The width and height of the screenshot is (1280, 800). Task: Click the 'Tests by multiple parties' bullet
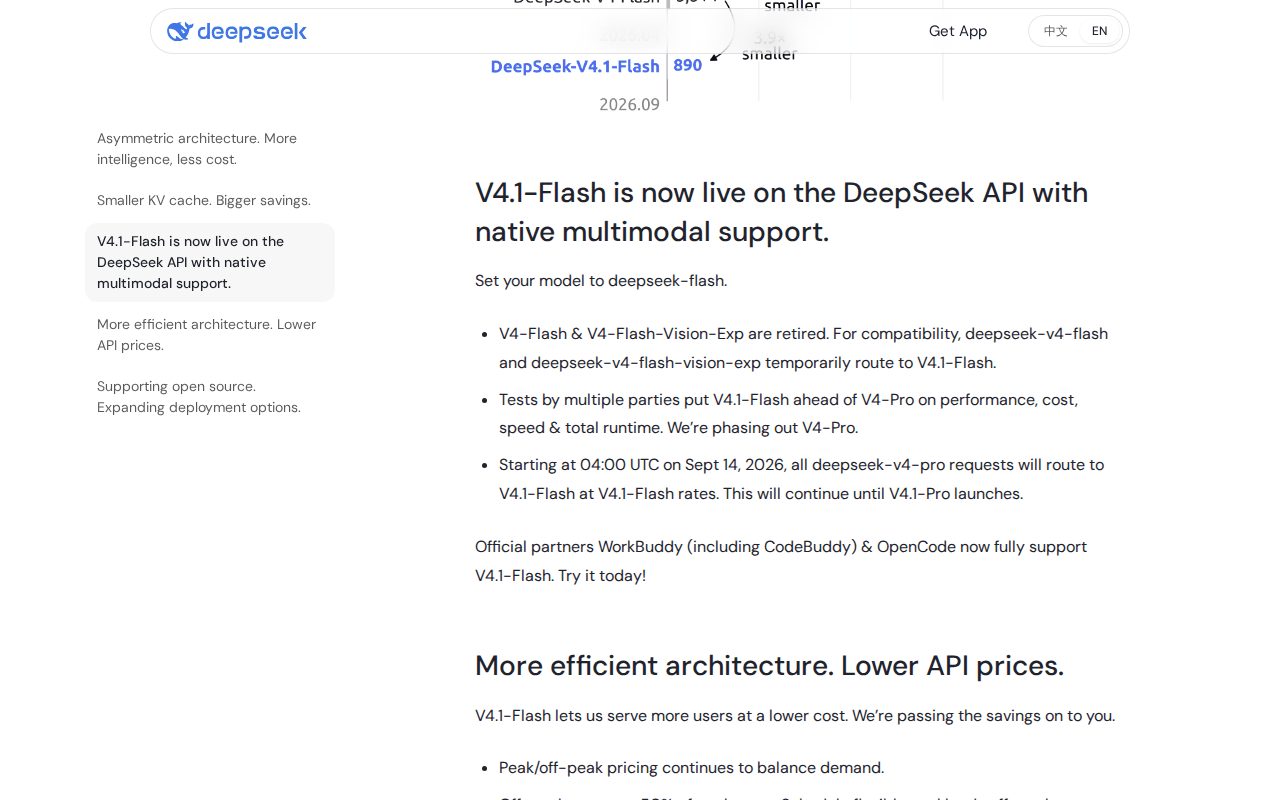[788, 413]
